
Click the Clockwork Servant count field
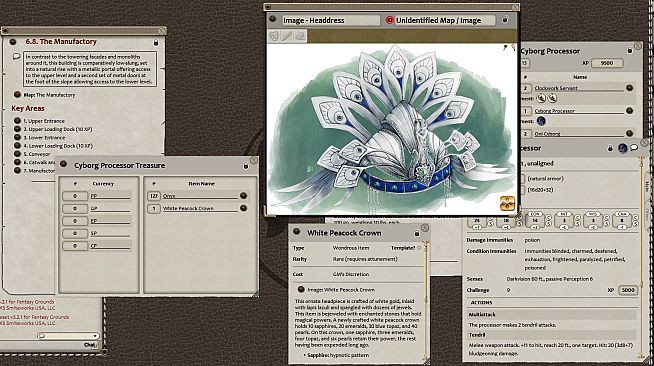[x=526, y=88]
